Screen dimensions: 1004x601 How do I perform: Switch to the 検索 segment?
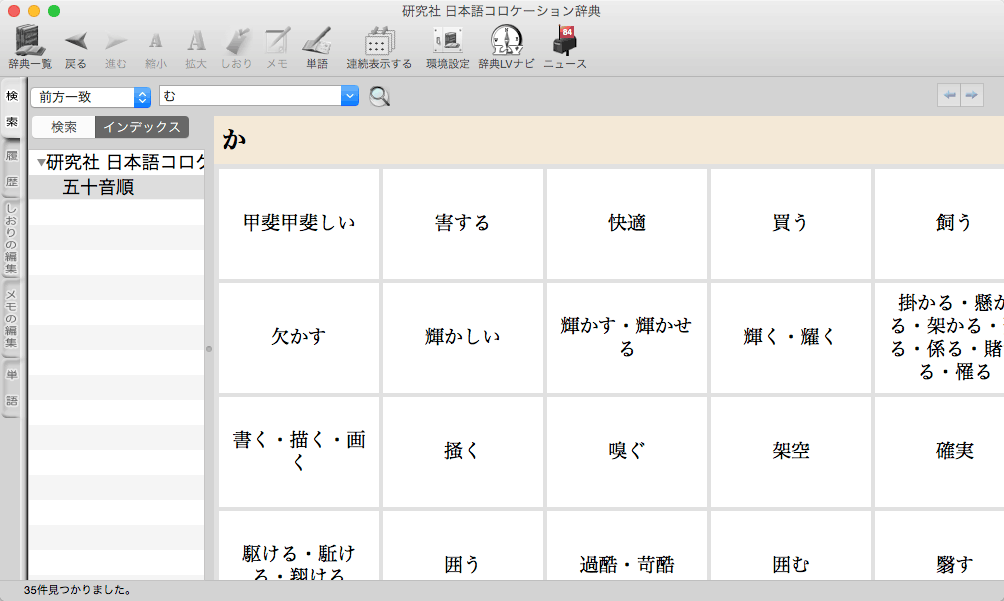pyautogui.click(x=64, y=127)
